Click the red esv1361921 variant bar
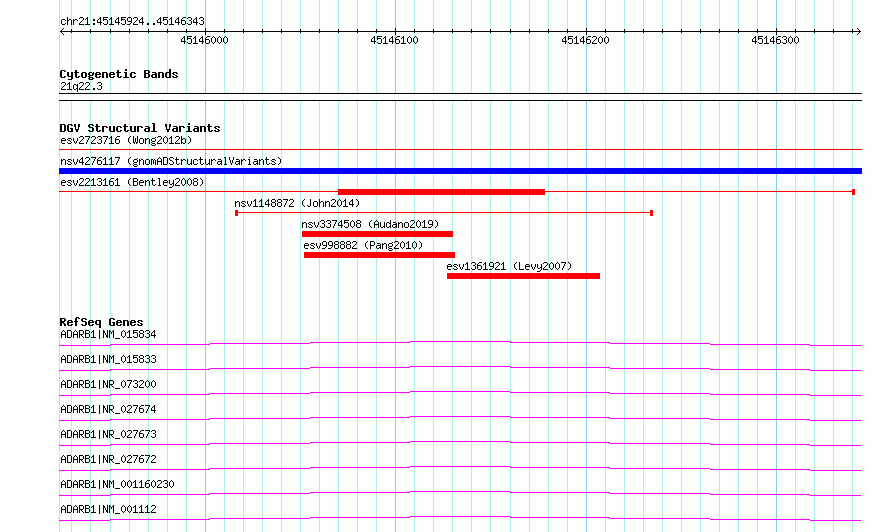This screenshot has height=532, width=890. tap(523, 276)
